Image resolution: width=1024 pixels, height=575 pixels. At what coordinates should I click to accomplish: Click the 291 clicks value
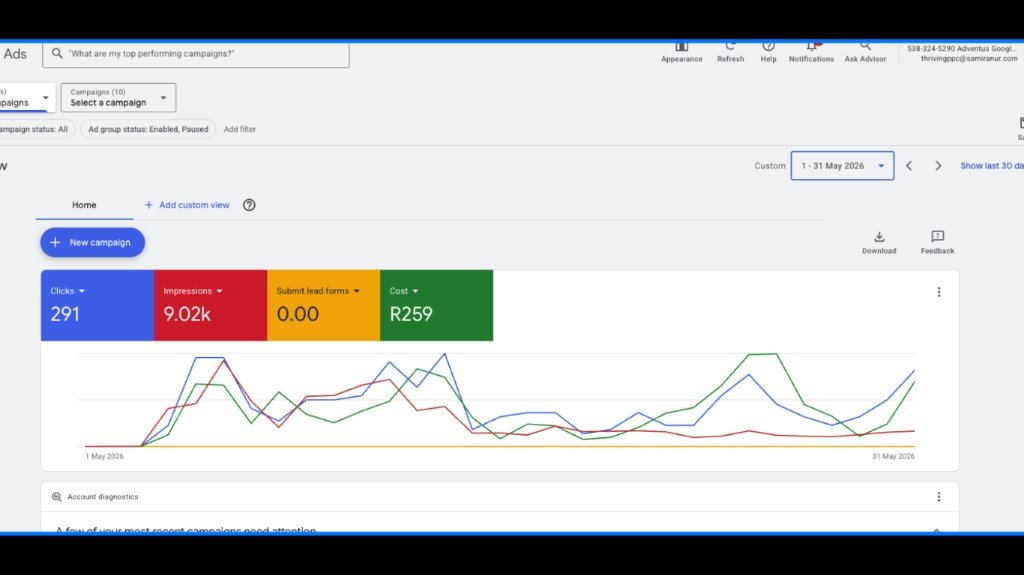click(x=65, y=314)
